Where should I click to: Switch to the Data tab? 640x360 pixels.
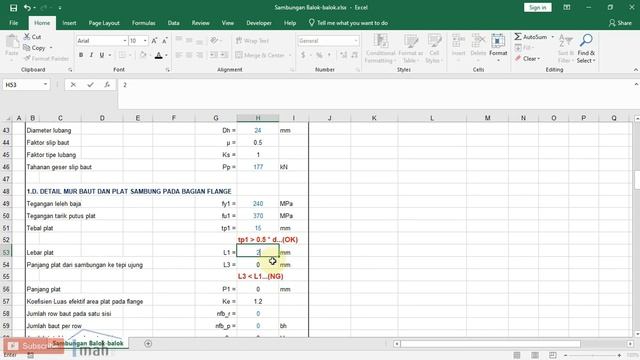(173, 23)
